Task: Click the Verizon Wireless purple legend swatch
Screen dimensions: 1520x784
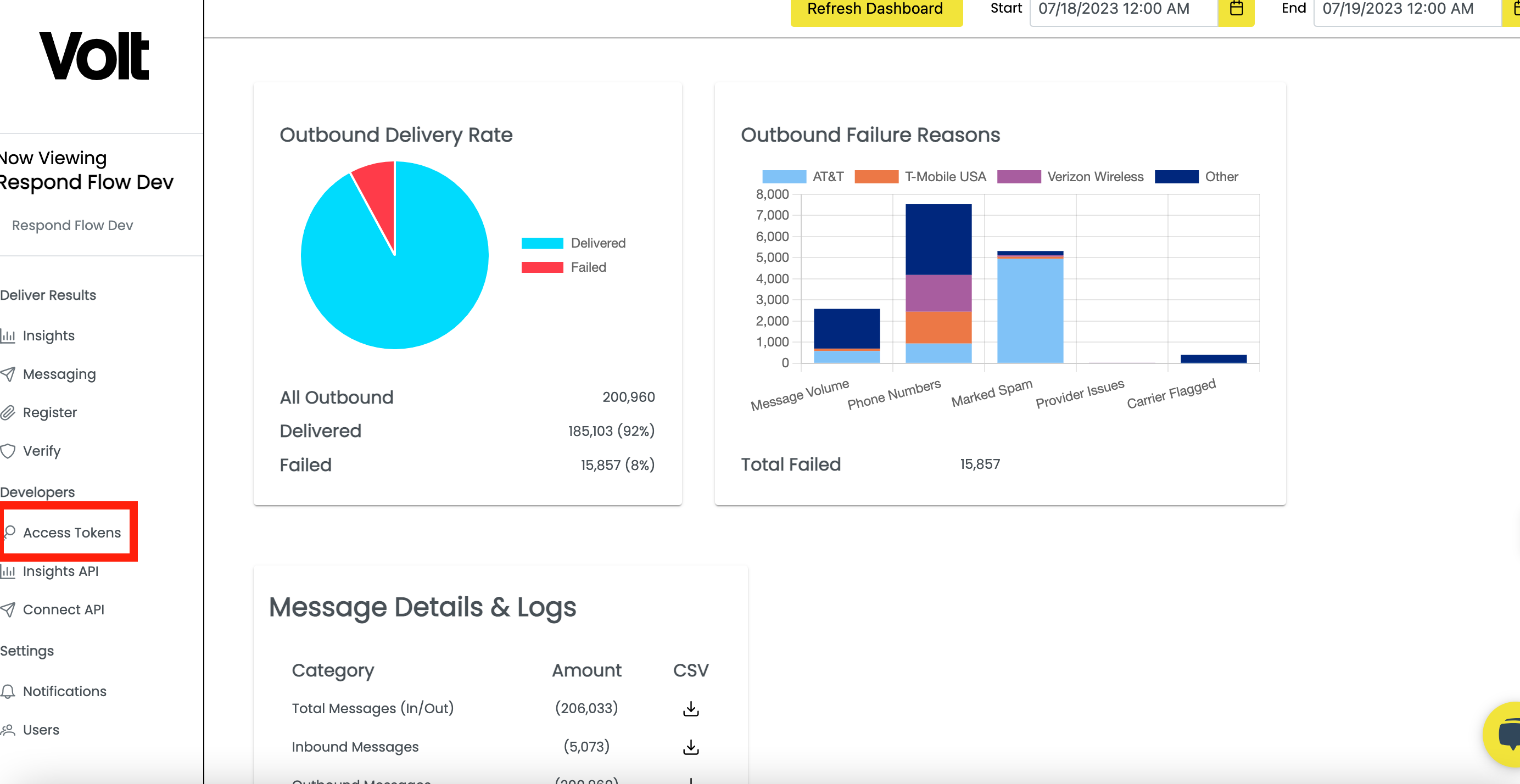Action: 1019,176
